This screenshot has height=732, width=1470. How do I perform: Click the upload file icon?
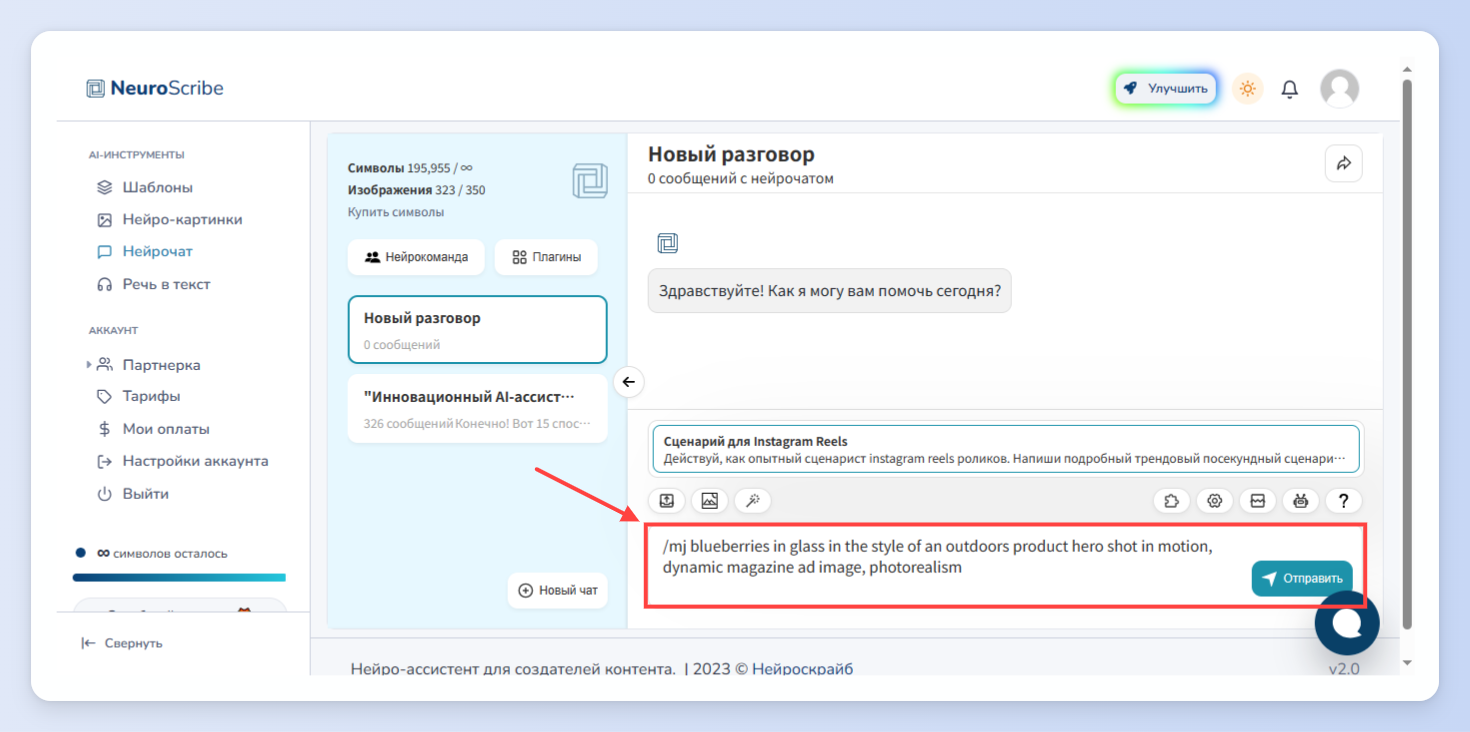[x=667, y=501]
